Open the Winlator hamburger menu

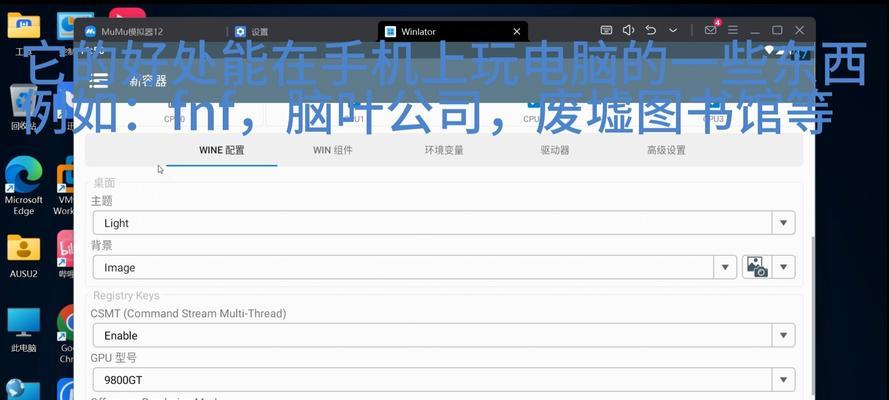[99, 80]
